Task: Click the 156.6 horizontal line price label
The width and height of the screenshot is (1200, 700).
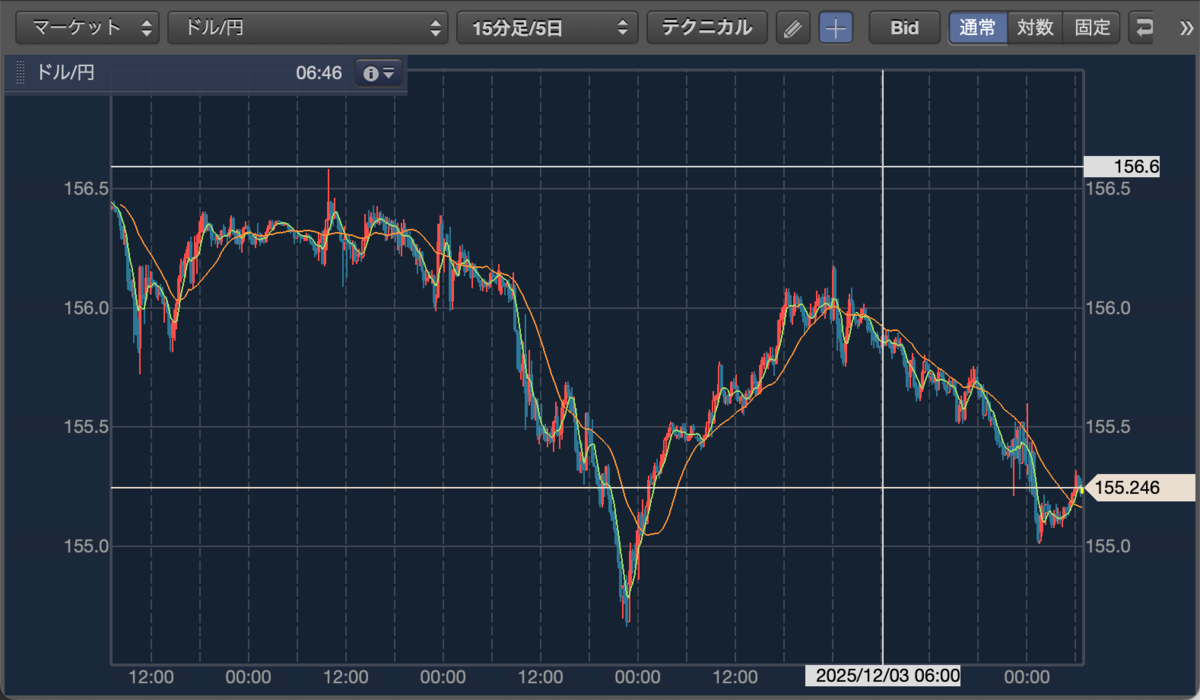Action: pyautogui.click(x=1123, y=167)
